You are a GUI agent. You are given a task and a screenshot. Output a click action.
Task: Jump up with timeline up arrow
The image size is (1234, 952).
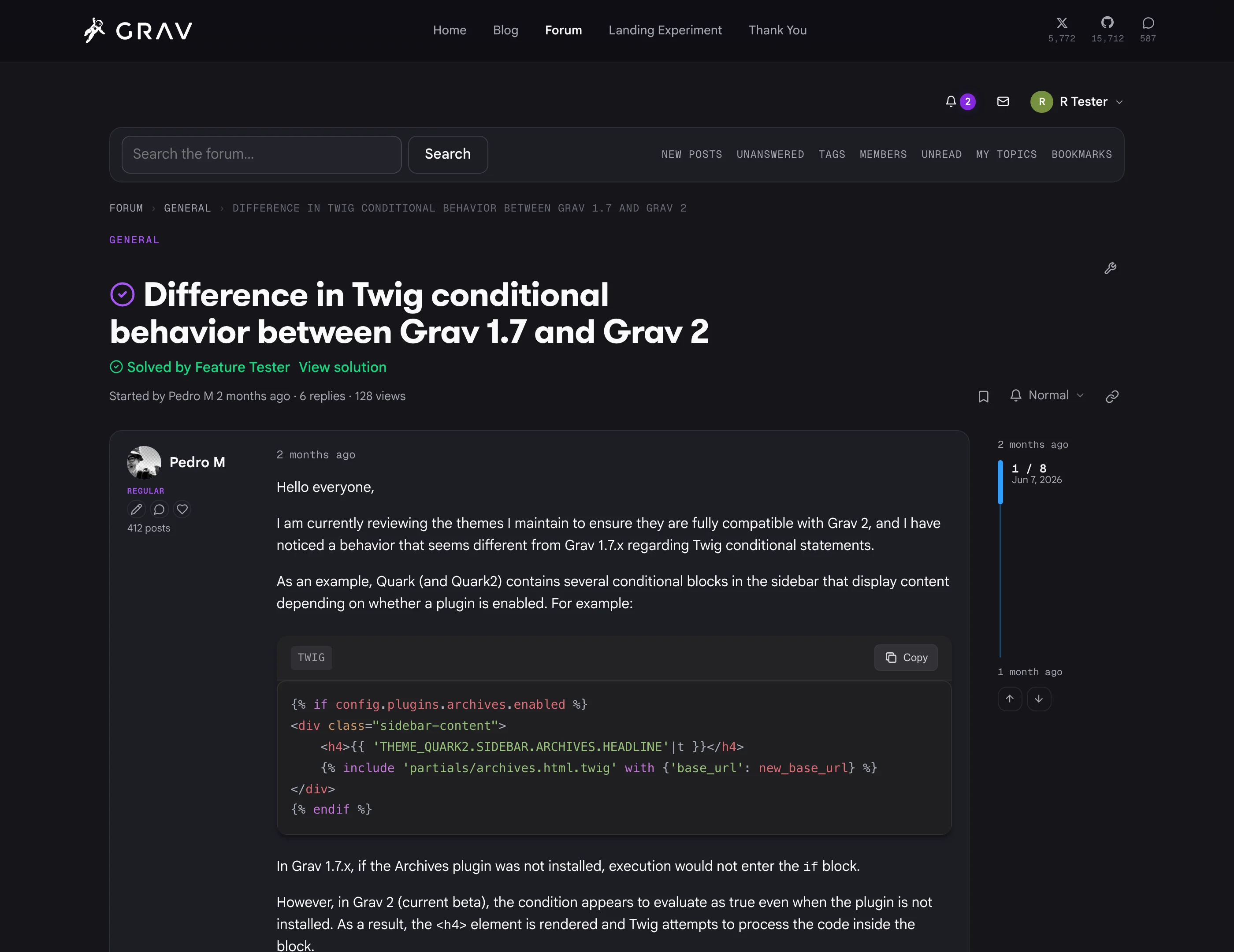tap(1010, 699)
